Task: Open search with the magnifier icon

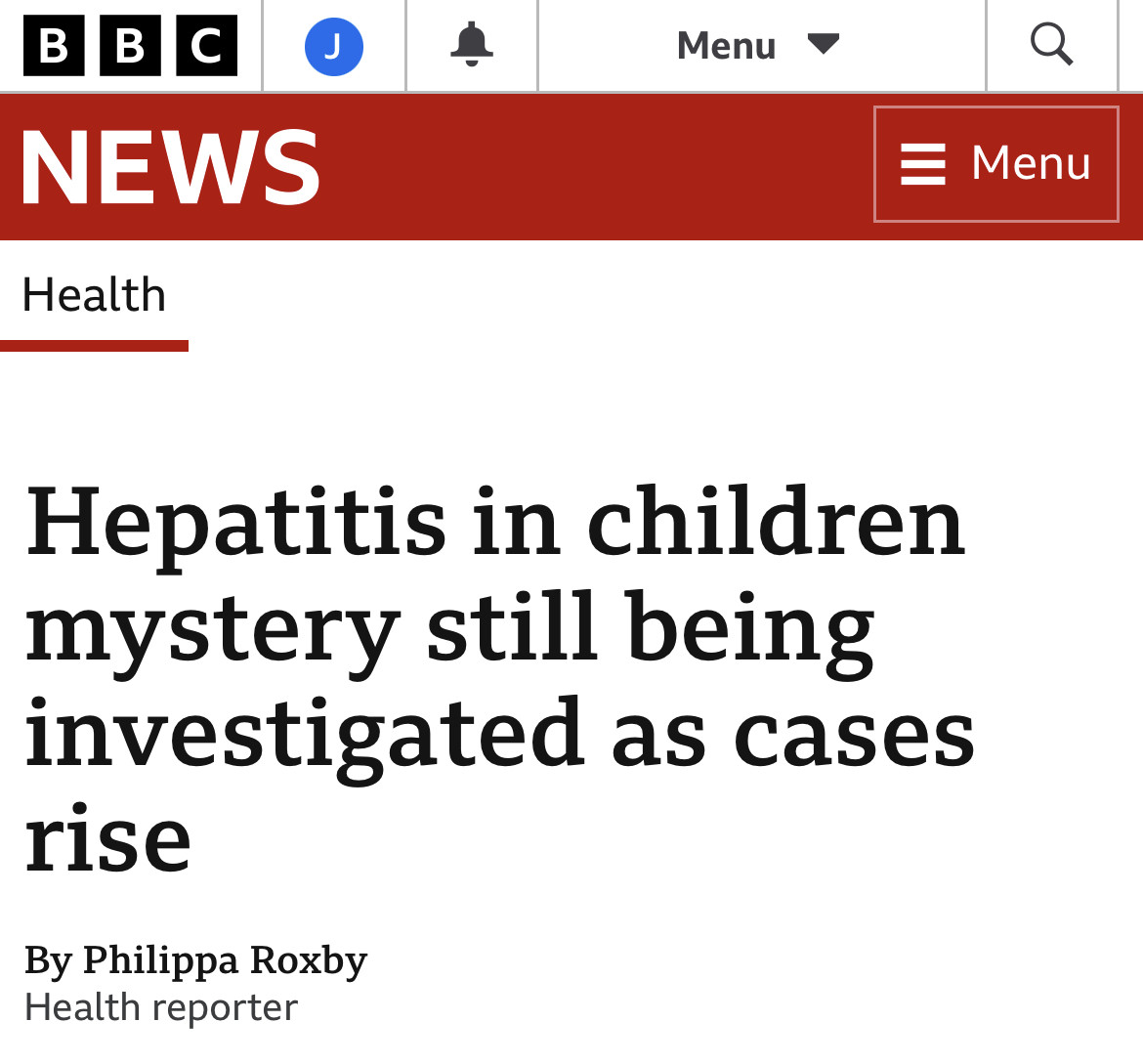Action: (x=1051, y=45)
